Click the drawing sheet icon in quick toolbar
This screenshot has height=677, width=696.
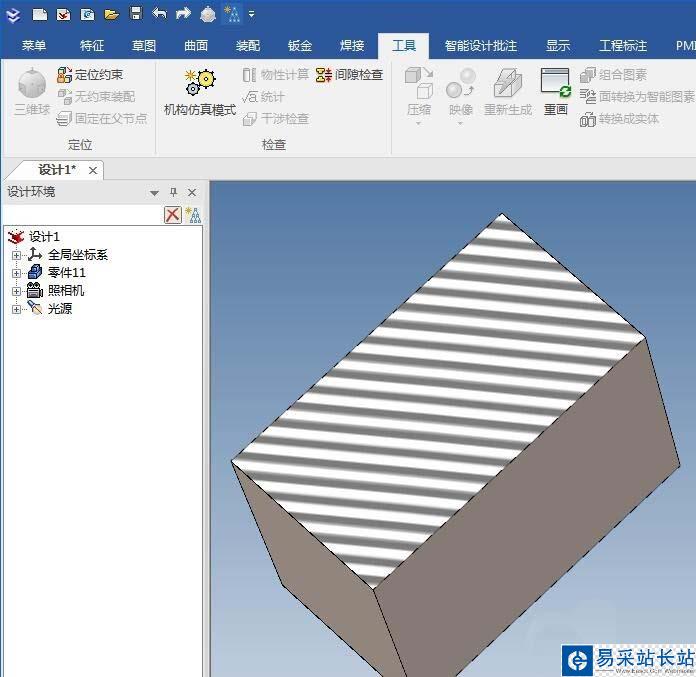(x=87, y=14)
